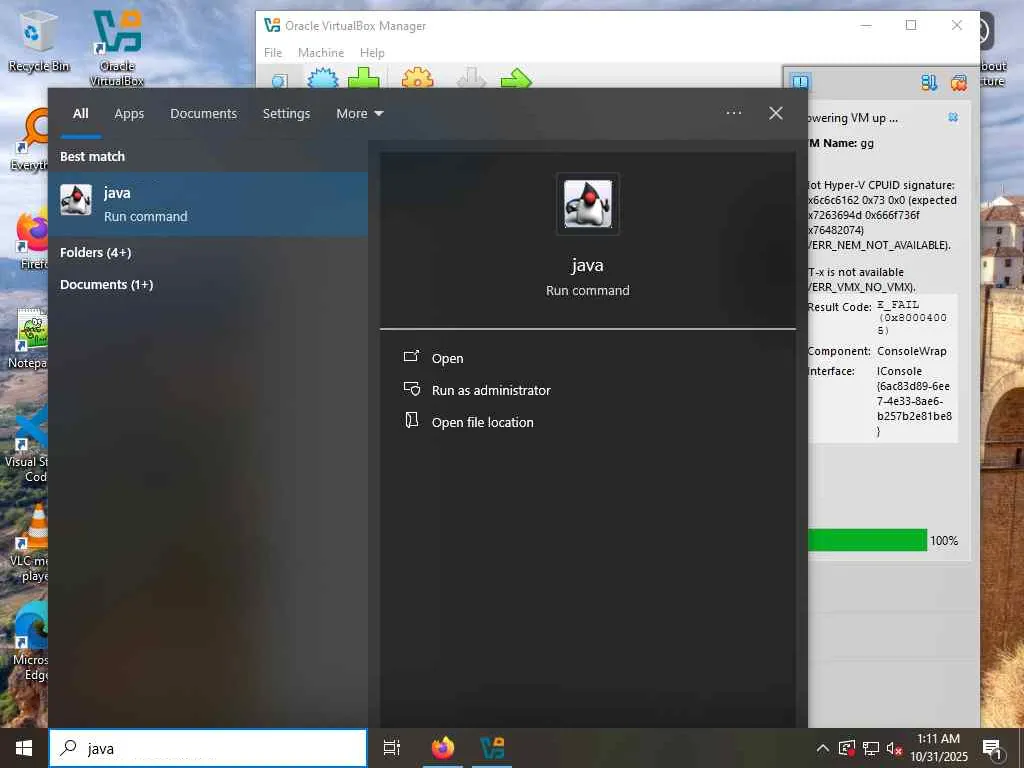This screenshot has width=1024, height=768.
Task: Click the green 100% progress bar
Action: [x=867, y=540]
